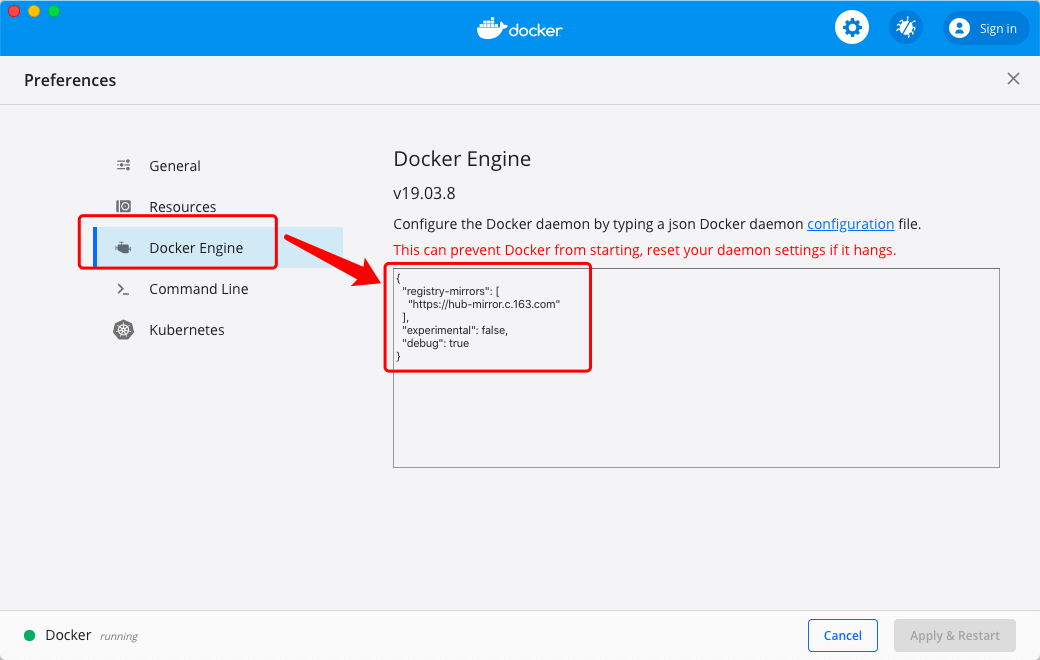This screenshot has height=660, width=1040.
Task: Close Preferences with the X icon
Action: pos(1013,79)
